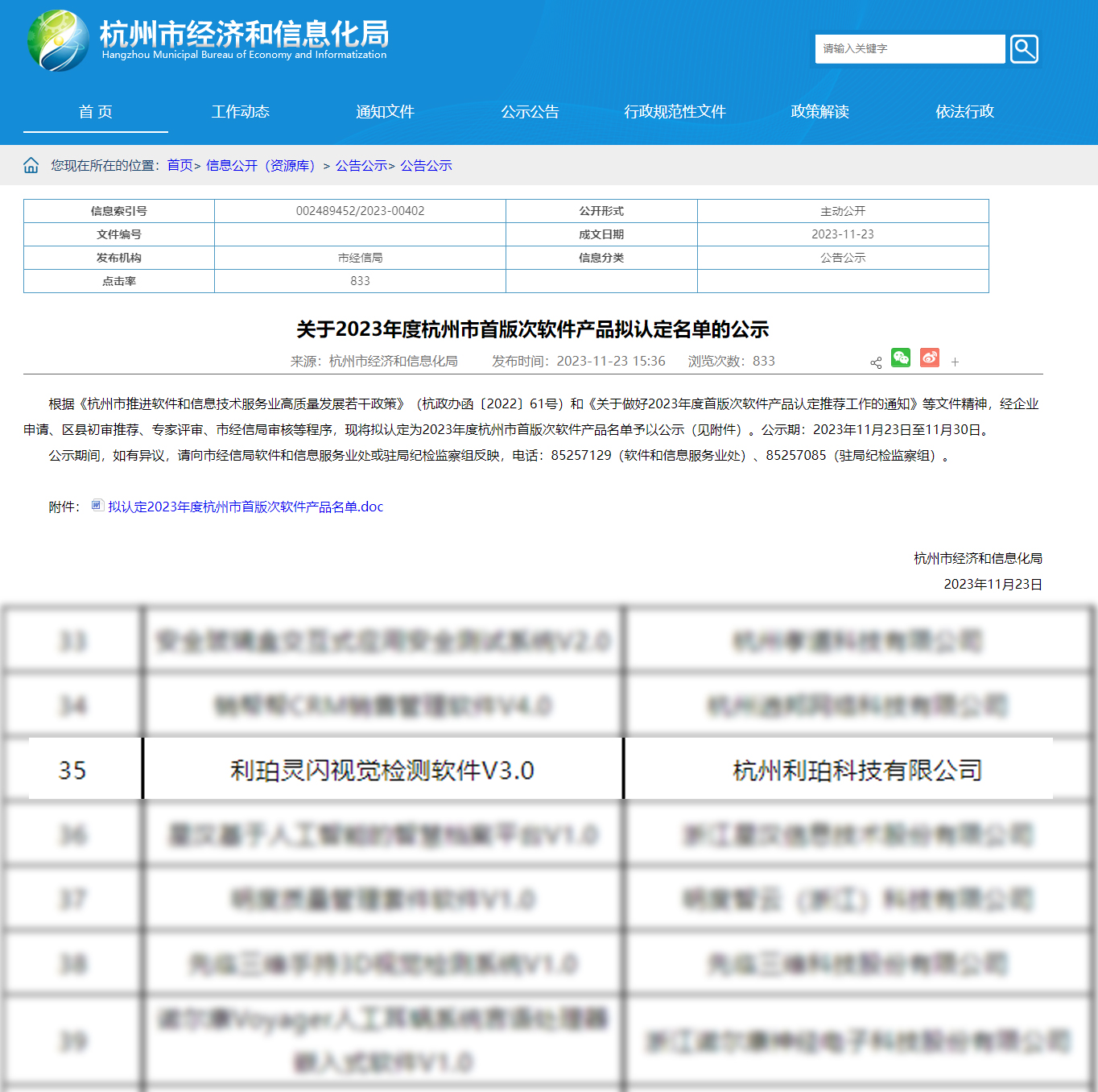Go to 通知文件 section
The height and width of the screenshot is (1092, 1098).
pyautogui.click(x=386, y=112)
